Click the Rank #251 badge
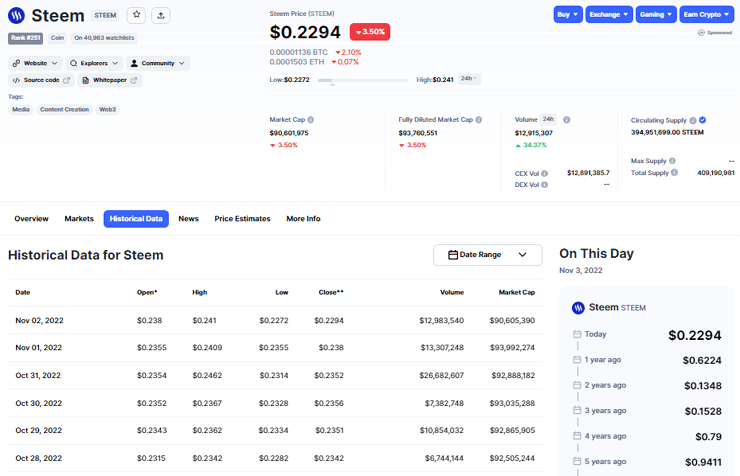The image size is (740, 476). (25, 38)
